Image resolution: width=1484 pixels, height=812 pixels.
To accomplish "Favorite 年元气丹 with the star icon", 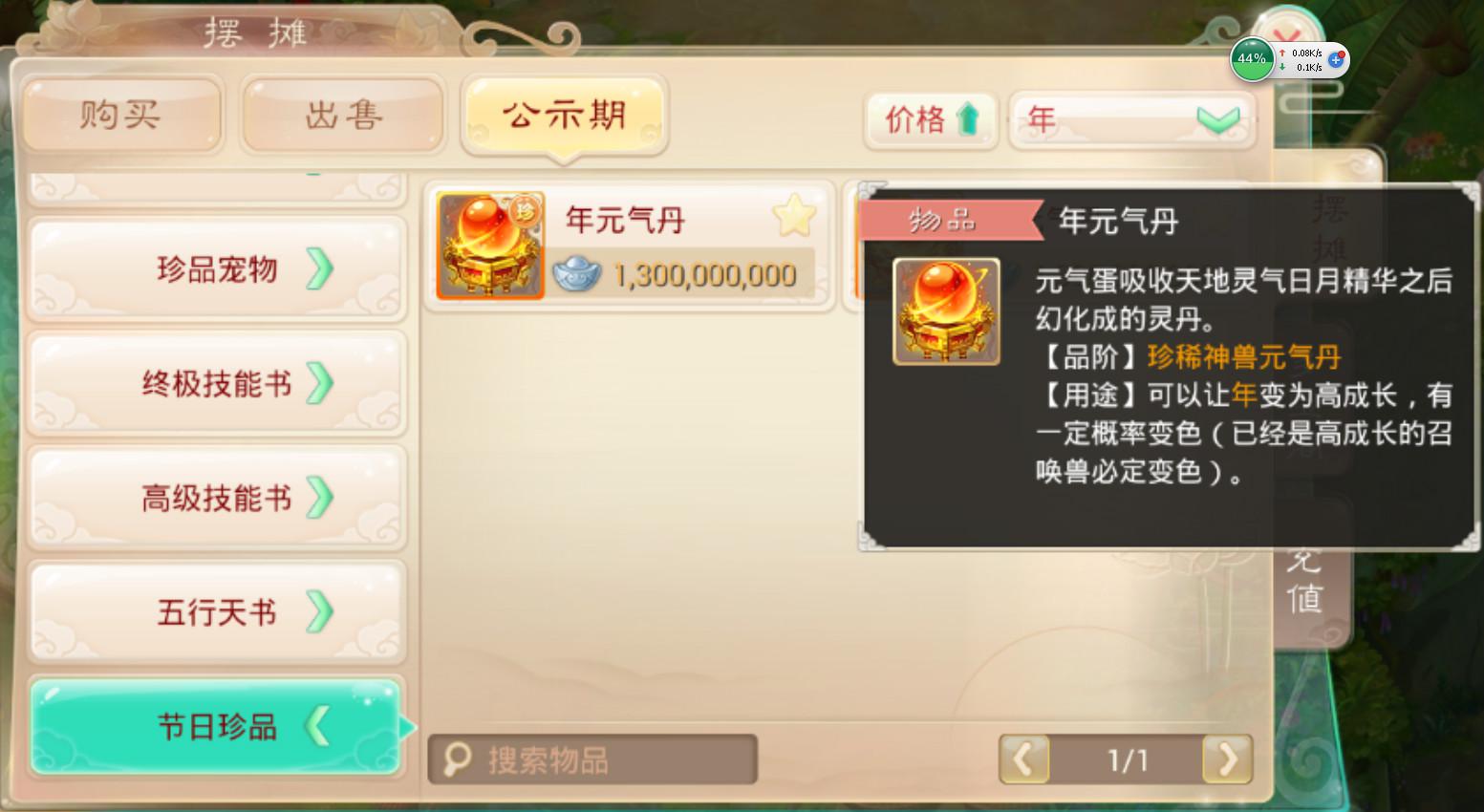I will [x=794, y=217].
